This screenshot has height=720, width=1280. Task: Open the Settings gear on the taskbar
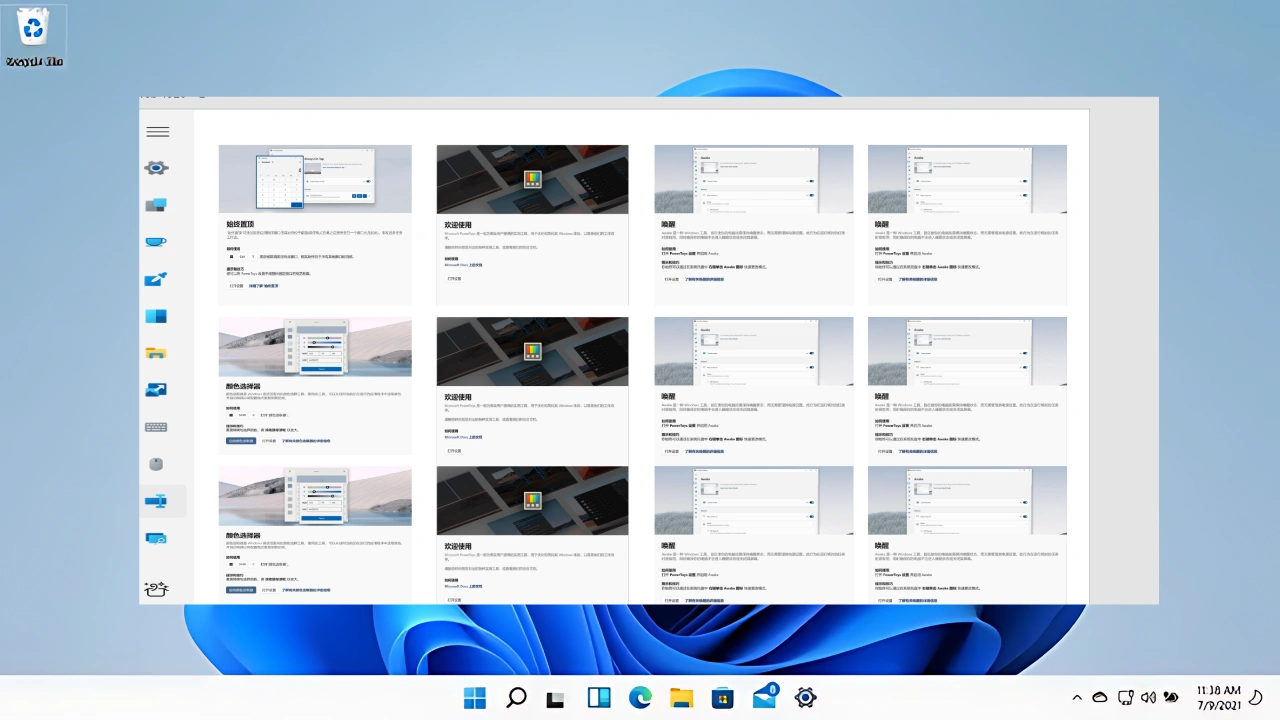805,697
